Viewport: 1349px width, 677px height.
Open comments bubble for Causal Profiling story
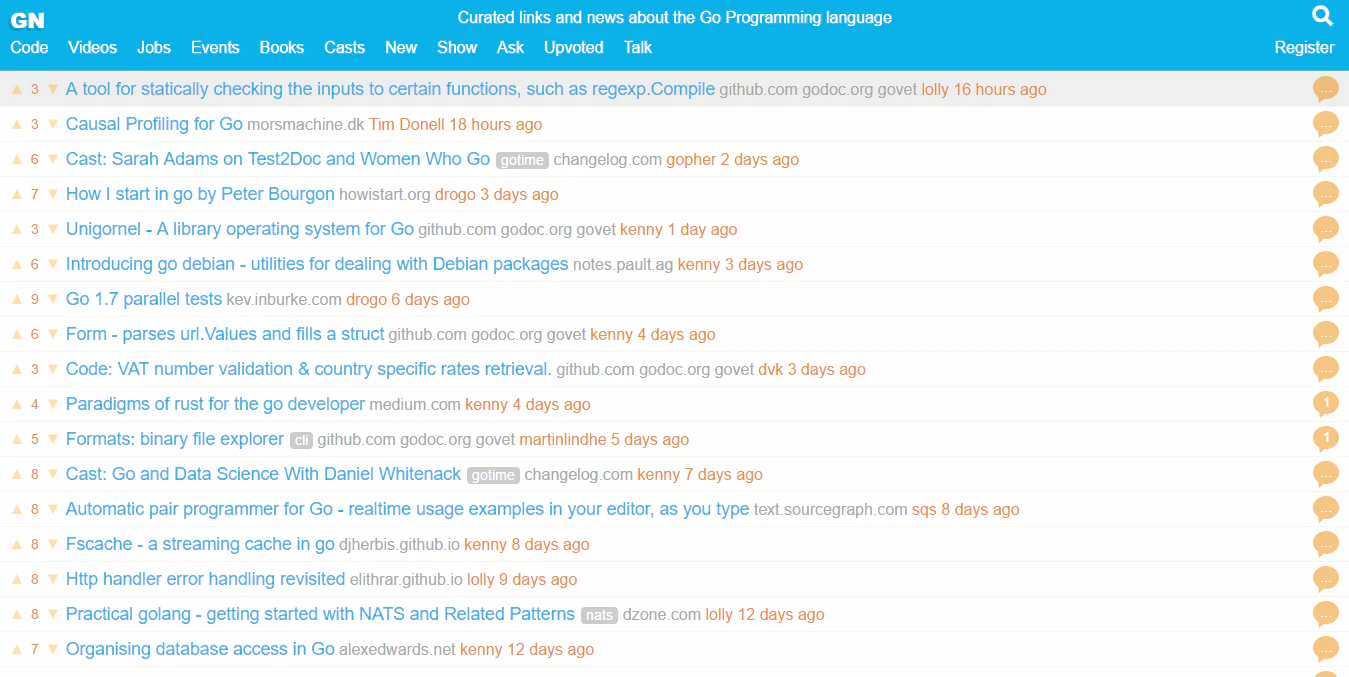click(x=1325, y=124)
